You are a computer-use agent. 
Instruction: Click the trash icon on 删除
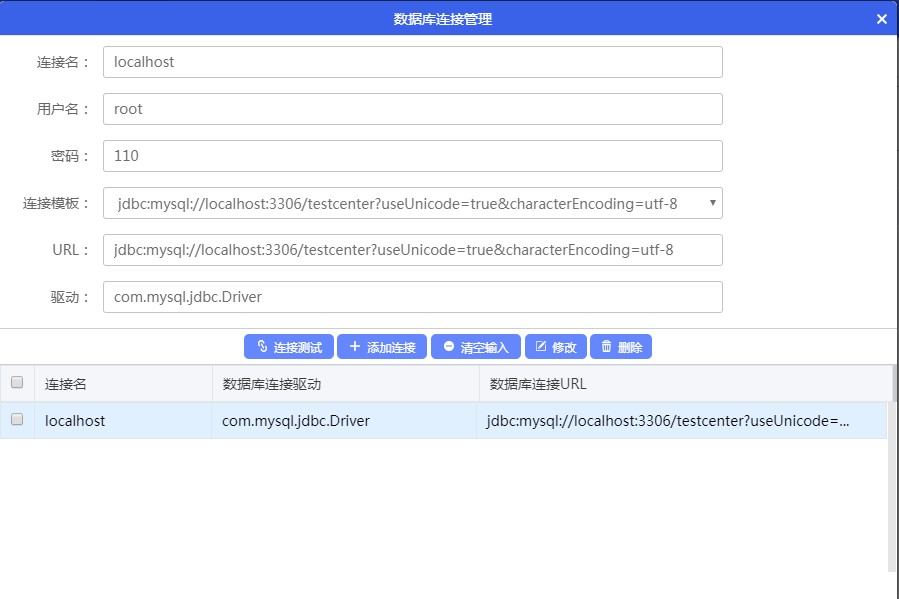(606, 347)
